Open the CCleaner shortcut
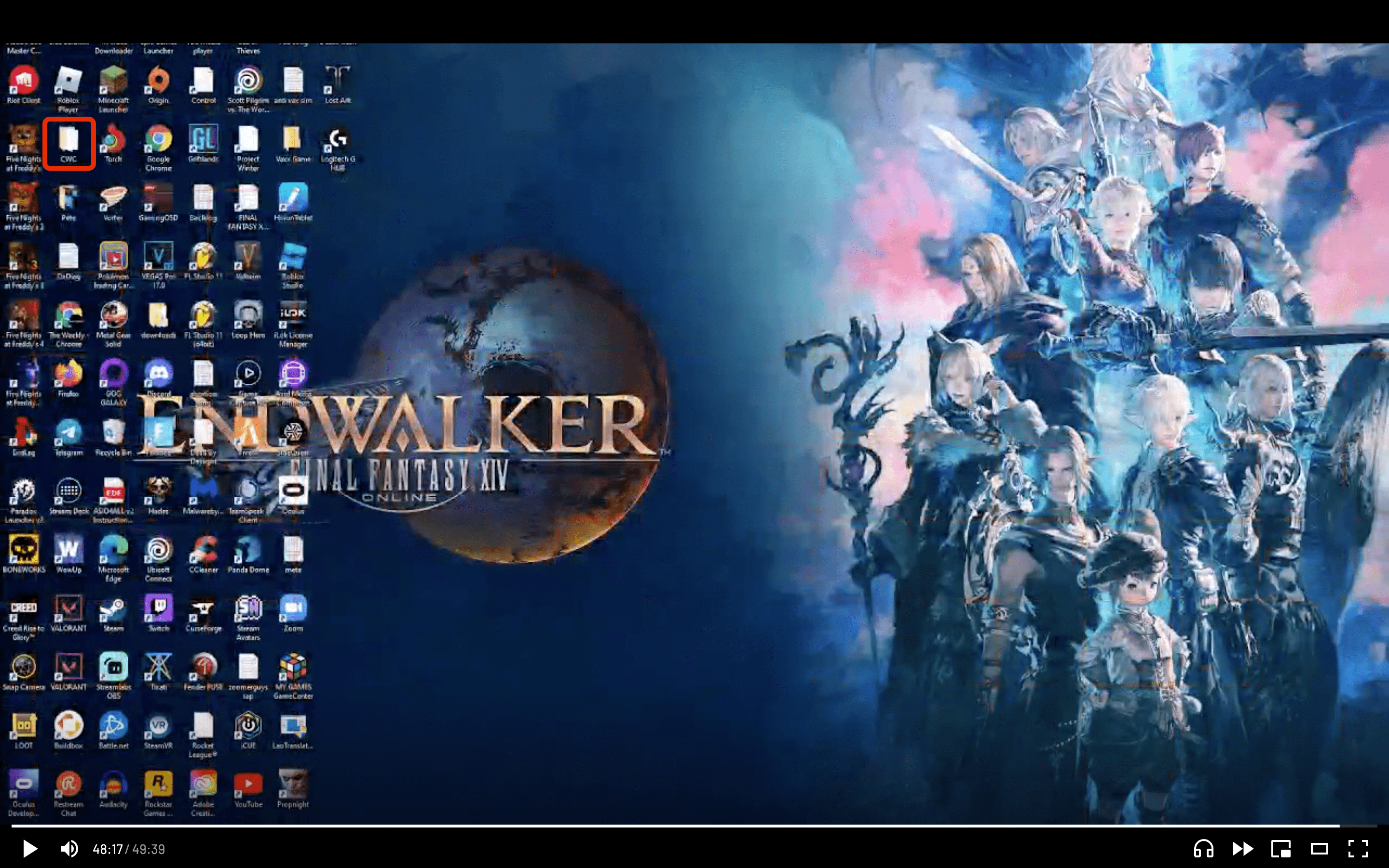Viewport: 1389px width, 868px height. pyautogui.click(x=203, y=555)
